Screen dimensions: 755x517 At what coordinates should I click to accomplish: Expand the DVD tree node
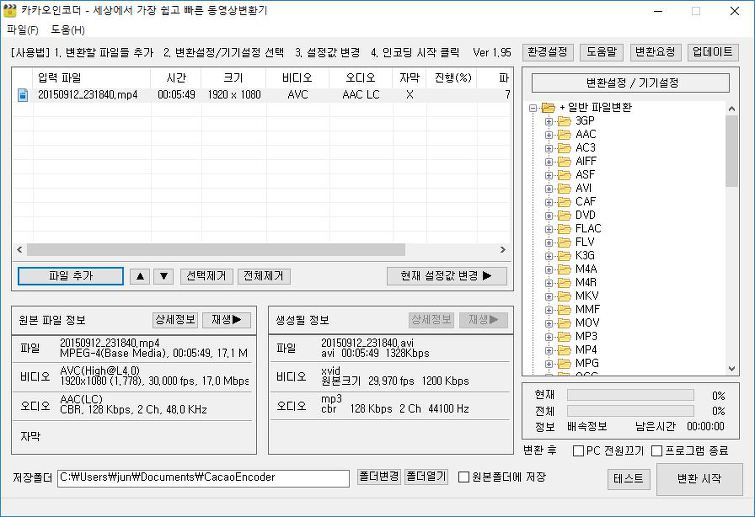pyautogui.click(x=549, y=216)
